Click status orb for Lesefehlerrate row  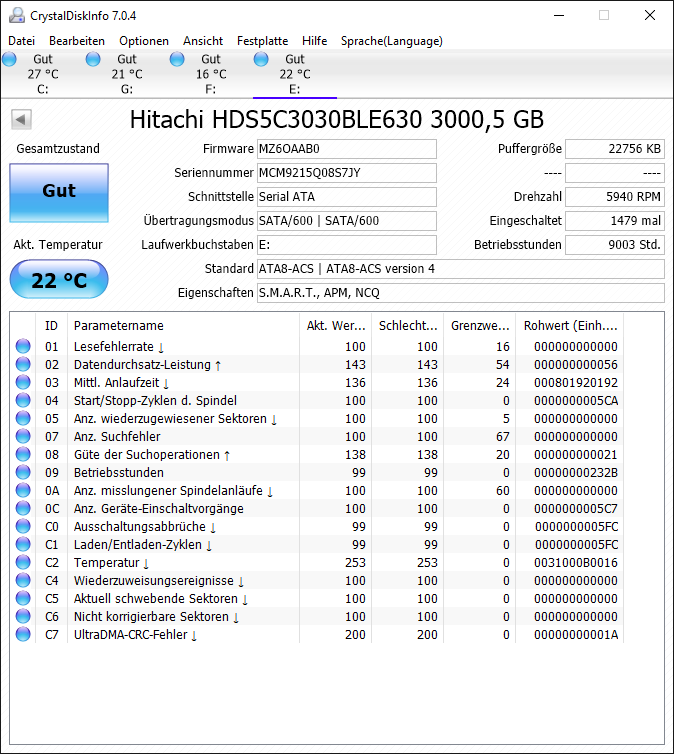coord(23,346)
